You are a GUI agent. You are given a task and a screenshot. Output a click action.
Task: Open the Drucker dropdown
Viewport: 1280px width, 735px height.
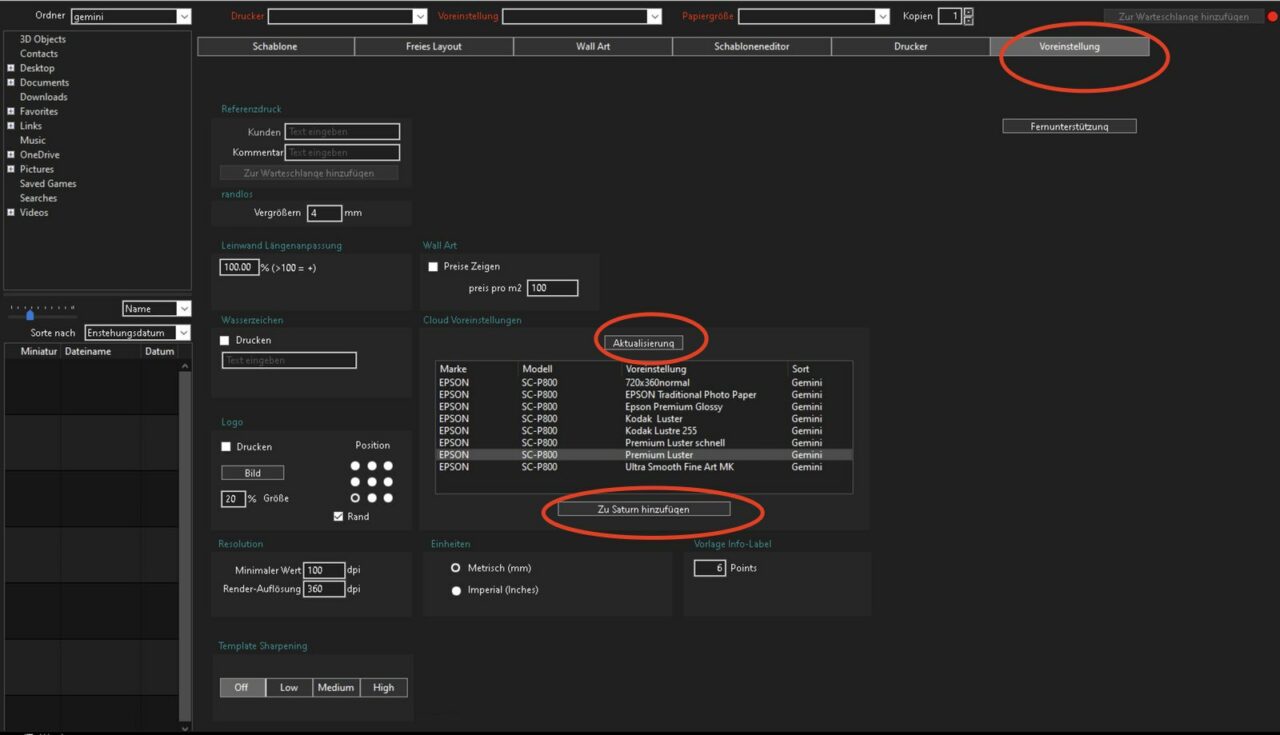pos(420,17)
